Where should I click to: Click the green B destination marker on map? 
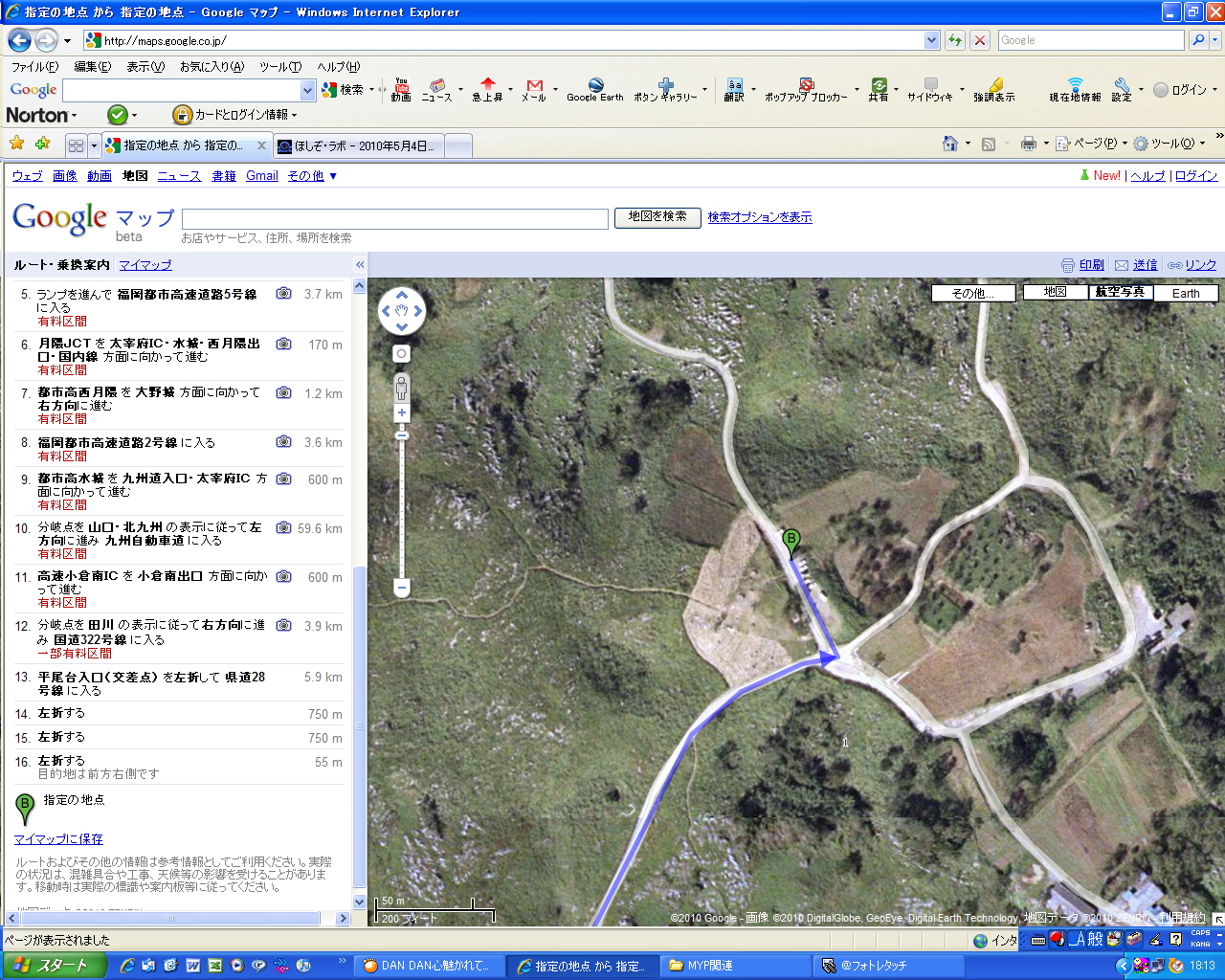coord(791,541)
